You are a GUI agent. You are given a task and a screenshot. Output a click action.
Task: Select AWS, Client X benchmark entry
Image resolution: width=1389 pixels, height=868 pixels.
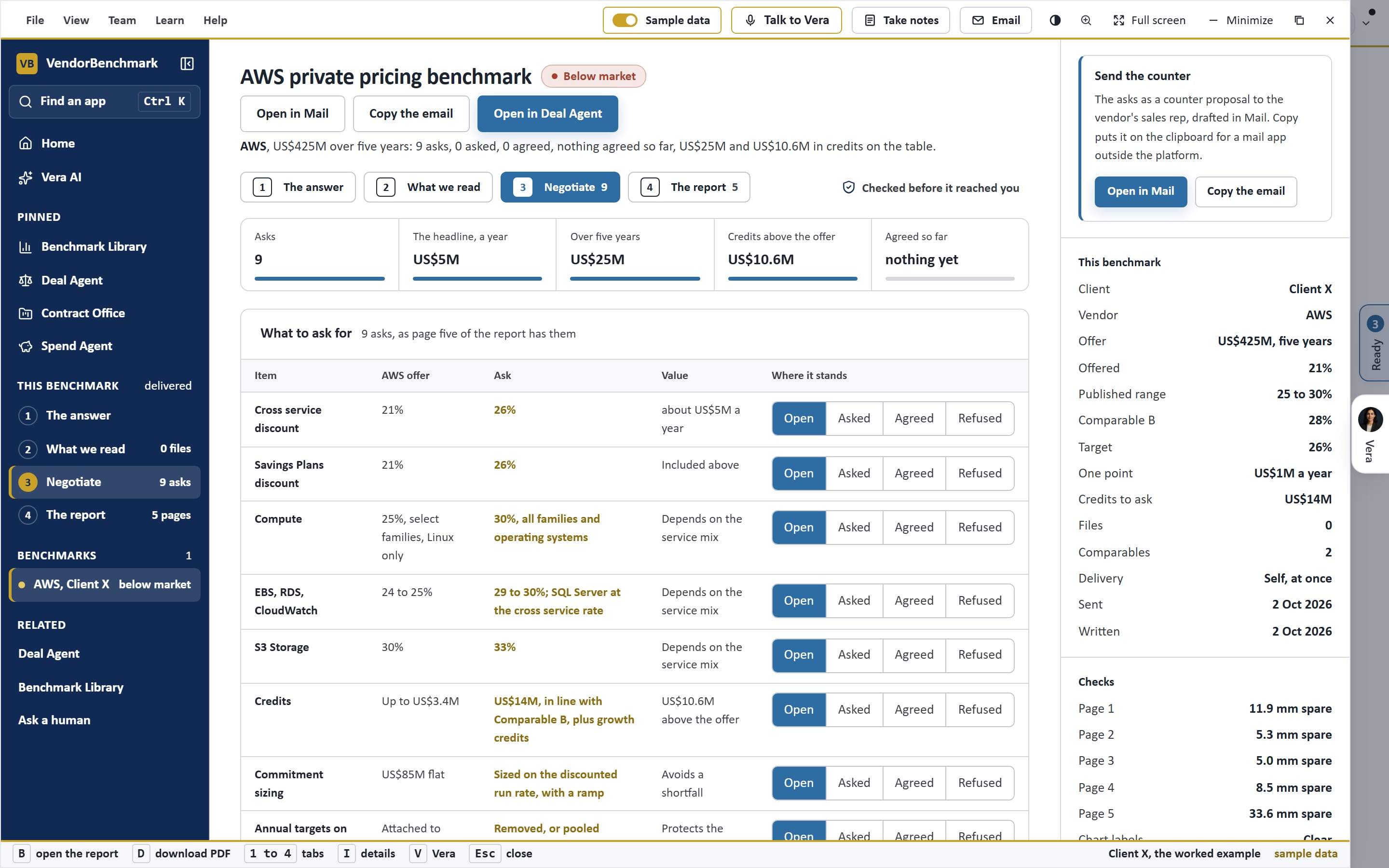point(105,584)
